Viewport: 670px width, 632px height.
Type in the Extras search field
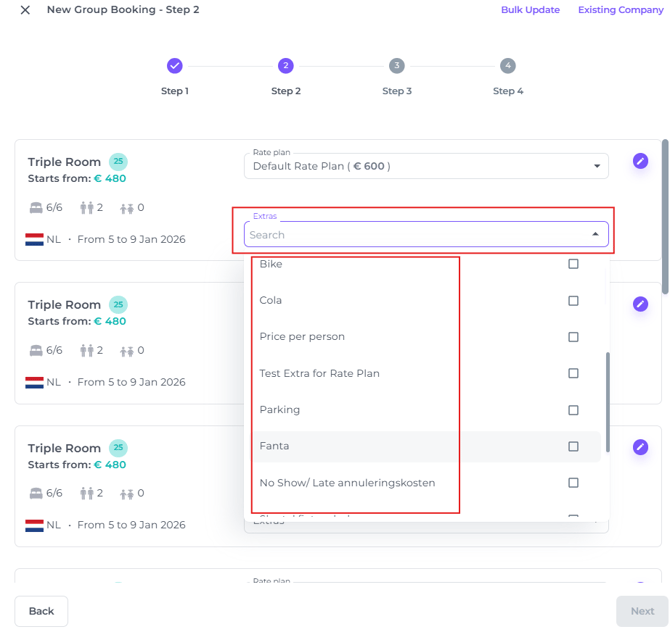pos(410,235)
